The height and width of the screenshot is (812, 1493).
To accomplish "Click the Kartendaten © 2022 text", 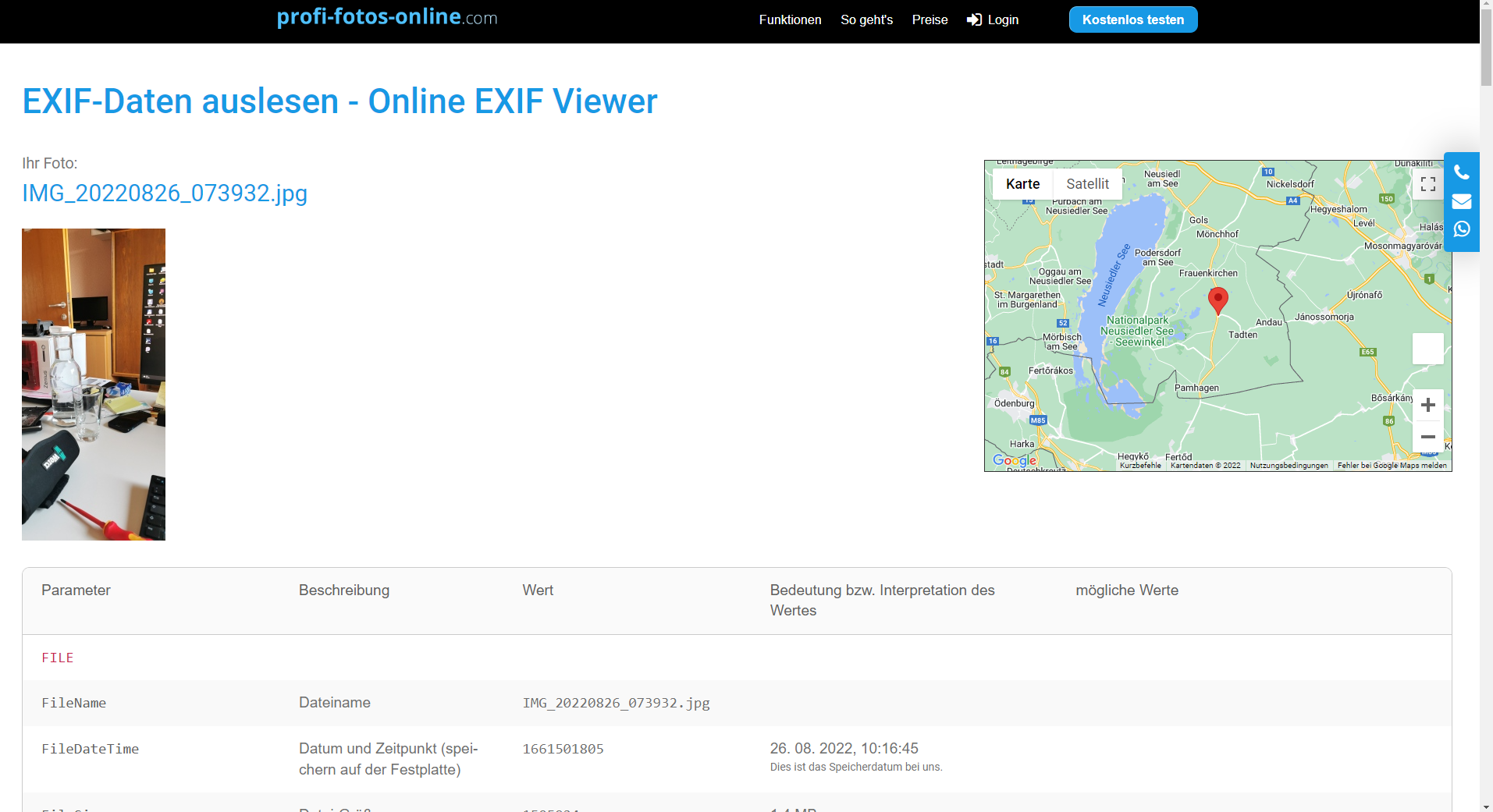I will [1205, 466].
